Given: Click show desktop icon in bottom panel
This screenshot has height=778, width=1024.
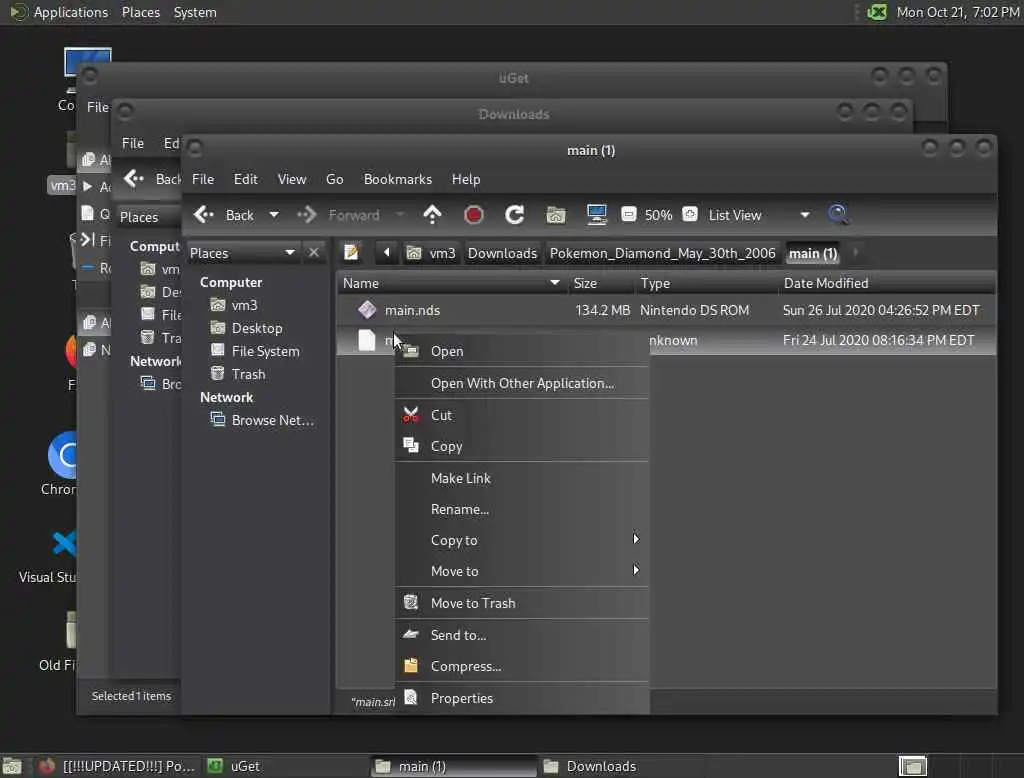Looking at the screenshot, I should (x=12, y=766).
